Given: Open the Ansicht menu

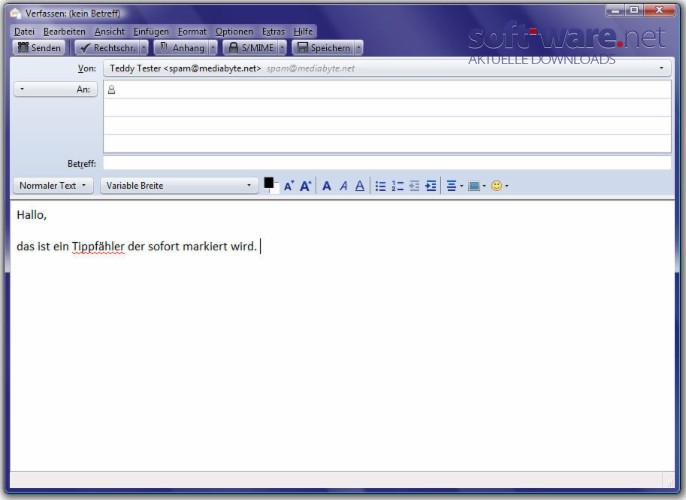Looking at the screenshot, I should 109,31.
